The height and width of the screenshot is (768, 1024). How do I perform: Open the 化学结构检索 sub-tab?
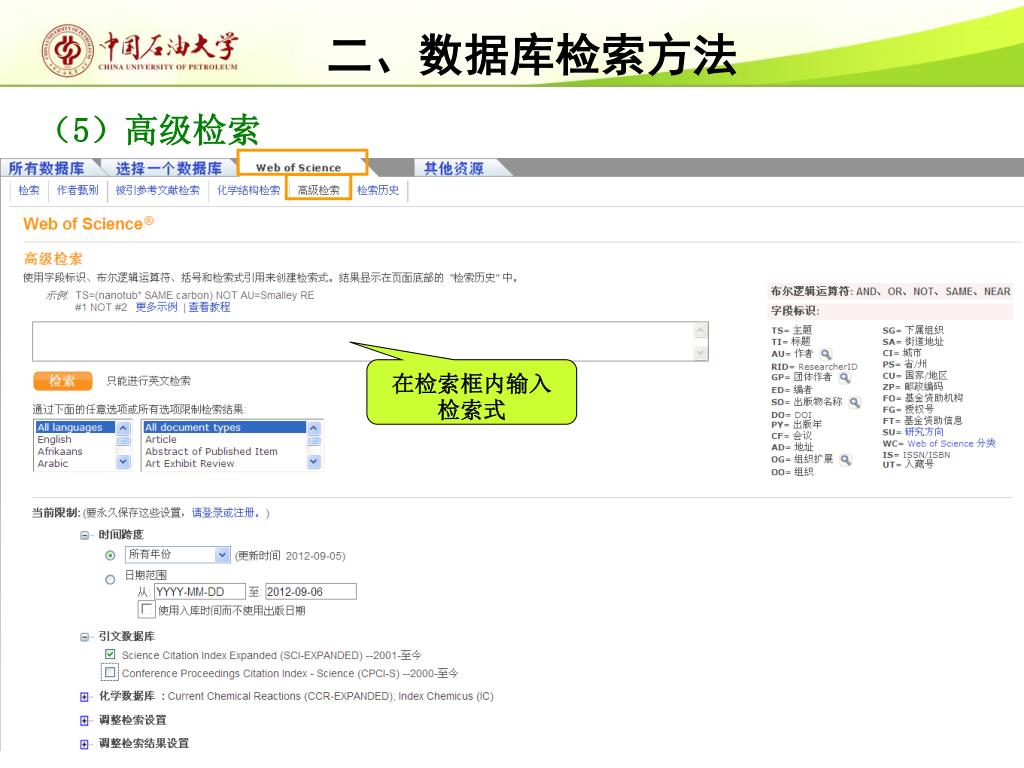click(248, 191)
